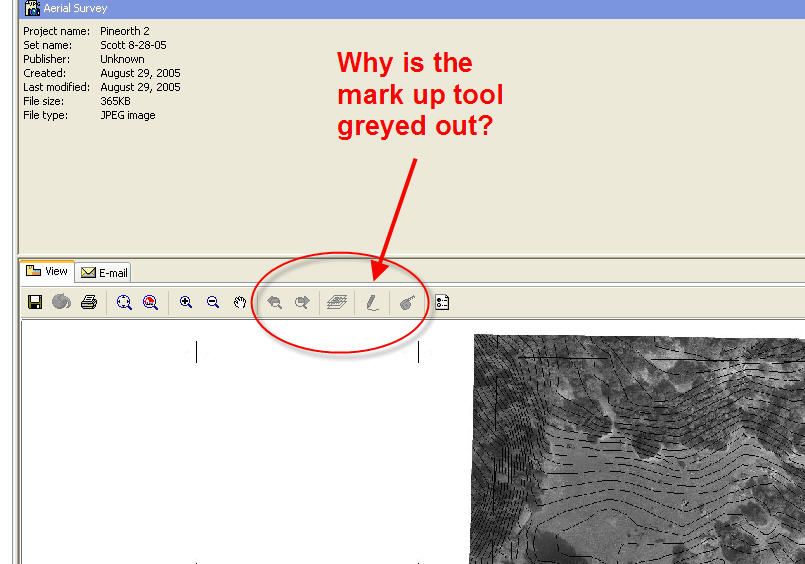Click the Aerial Survey window title
The height and width of the screenshot is (564, 805).
75,8
